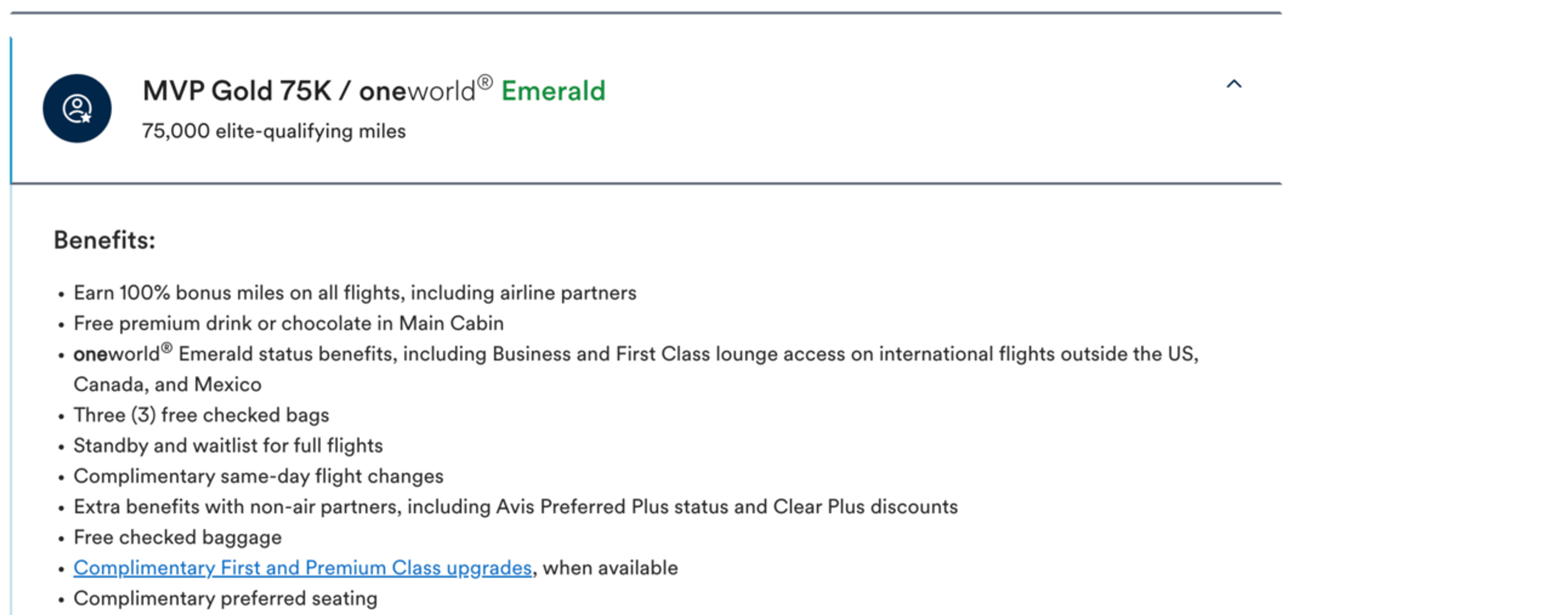Click the Earn 100% bonus miles bullet
Image resolution: width=1568 pixels, height=615 pixels.
pyautogui.click(x=355, y=293)
